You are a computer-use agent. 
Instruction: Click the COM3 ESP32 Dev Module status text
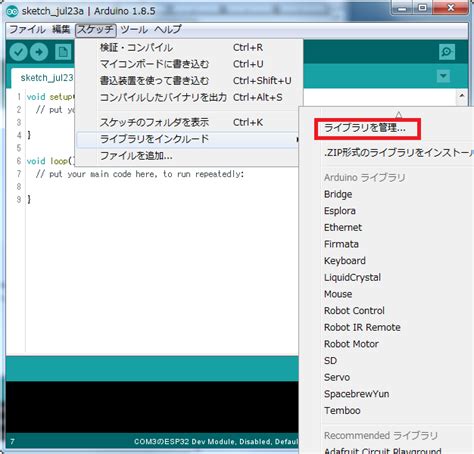(x=216, y=442)
